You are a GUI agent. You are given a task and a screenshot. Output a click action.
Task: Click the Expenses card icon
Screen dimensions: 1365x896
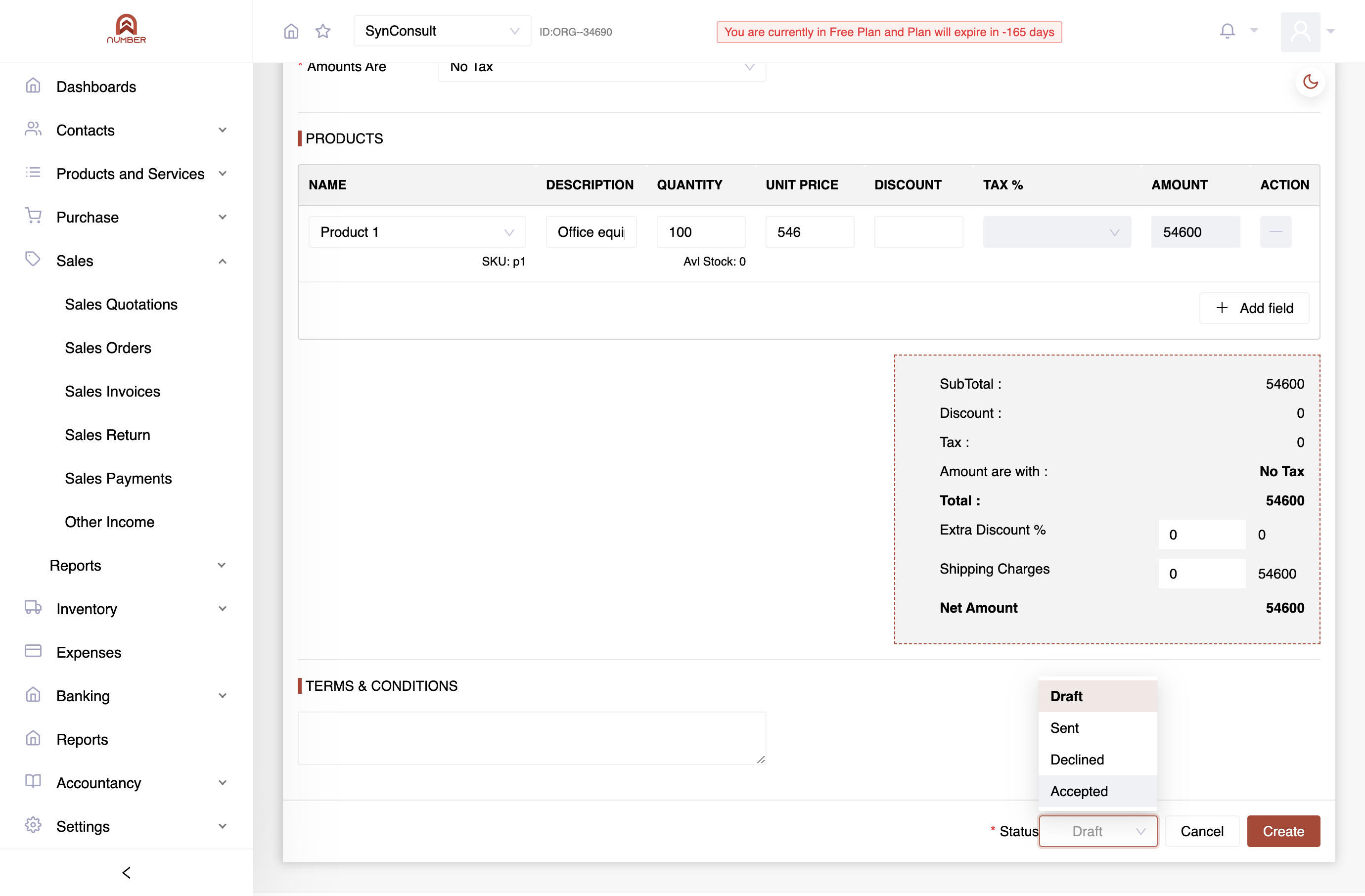point(33,651)
